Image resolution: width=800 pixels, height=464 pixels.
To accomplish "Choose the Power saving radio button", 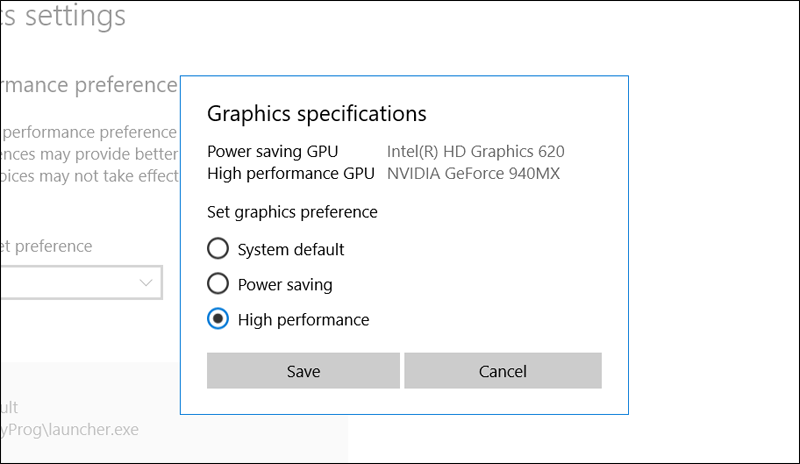I will [x=217, y=284].
